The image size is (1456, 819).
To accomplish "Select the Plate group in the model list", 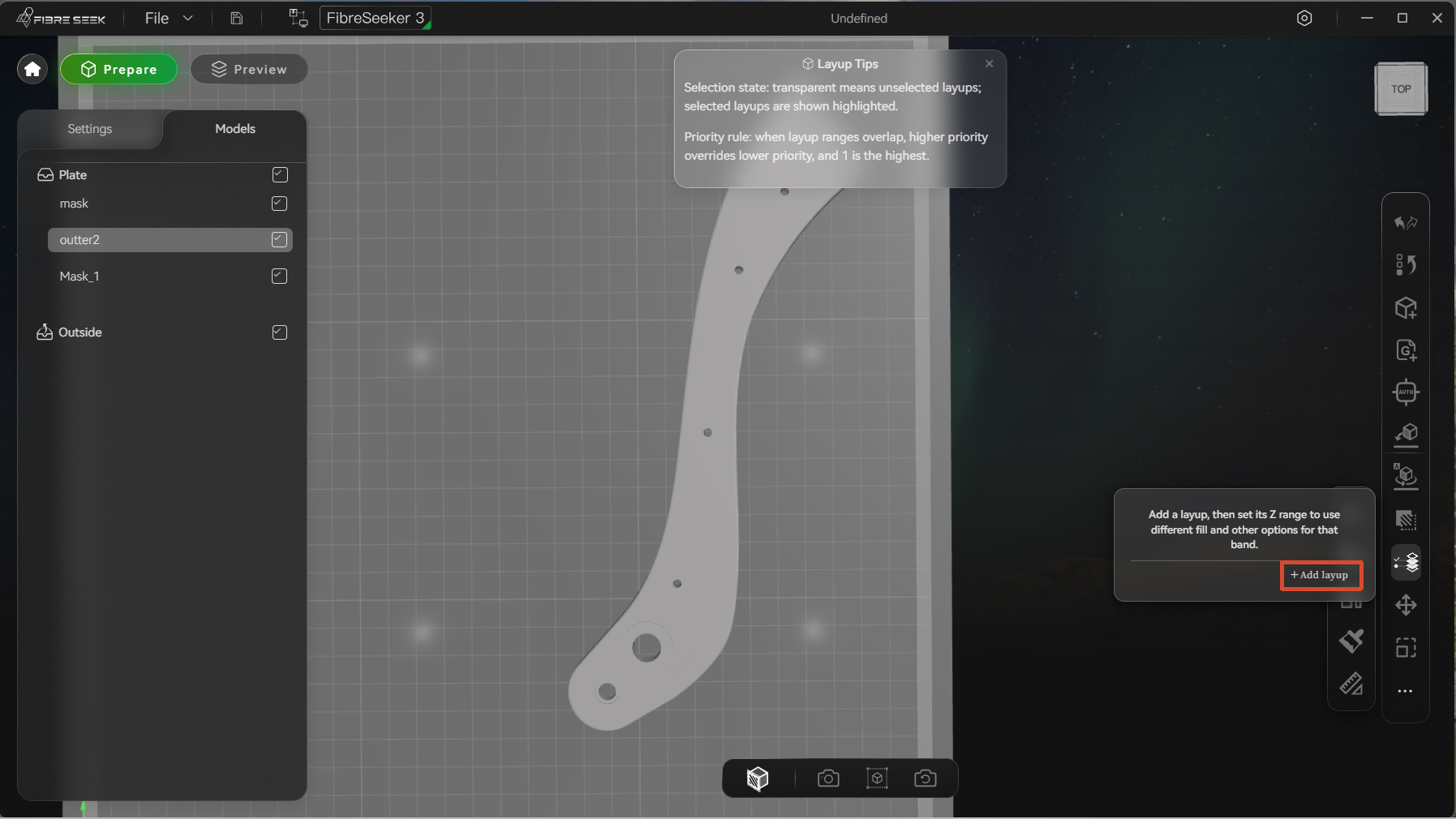I will [x=72, y=175].
